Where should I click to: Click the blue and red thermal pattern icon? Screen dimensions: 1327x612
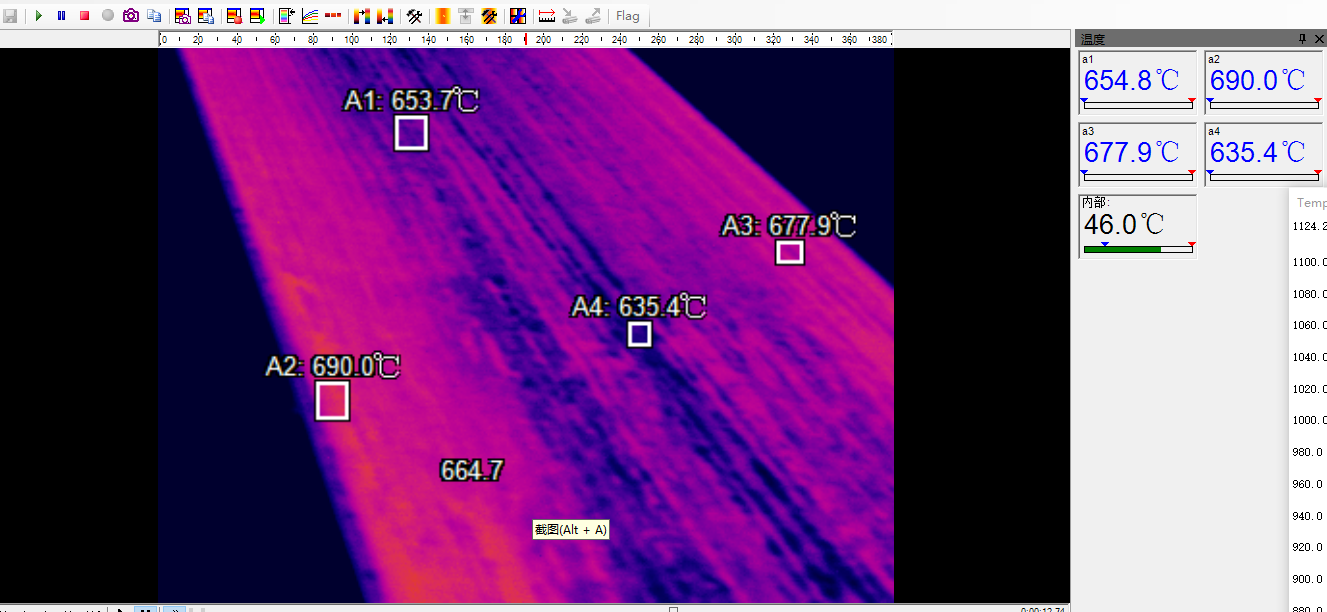pos(518,16)
